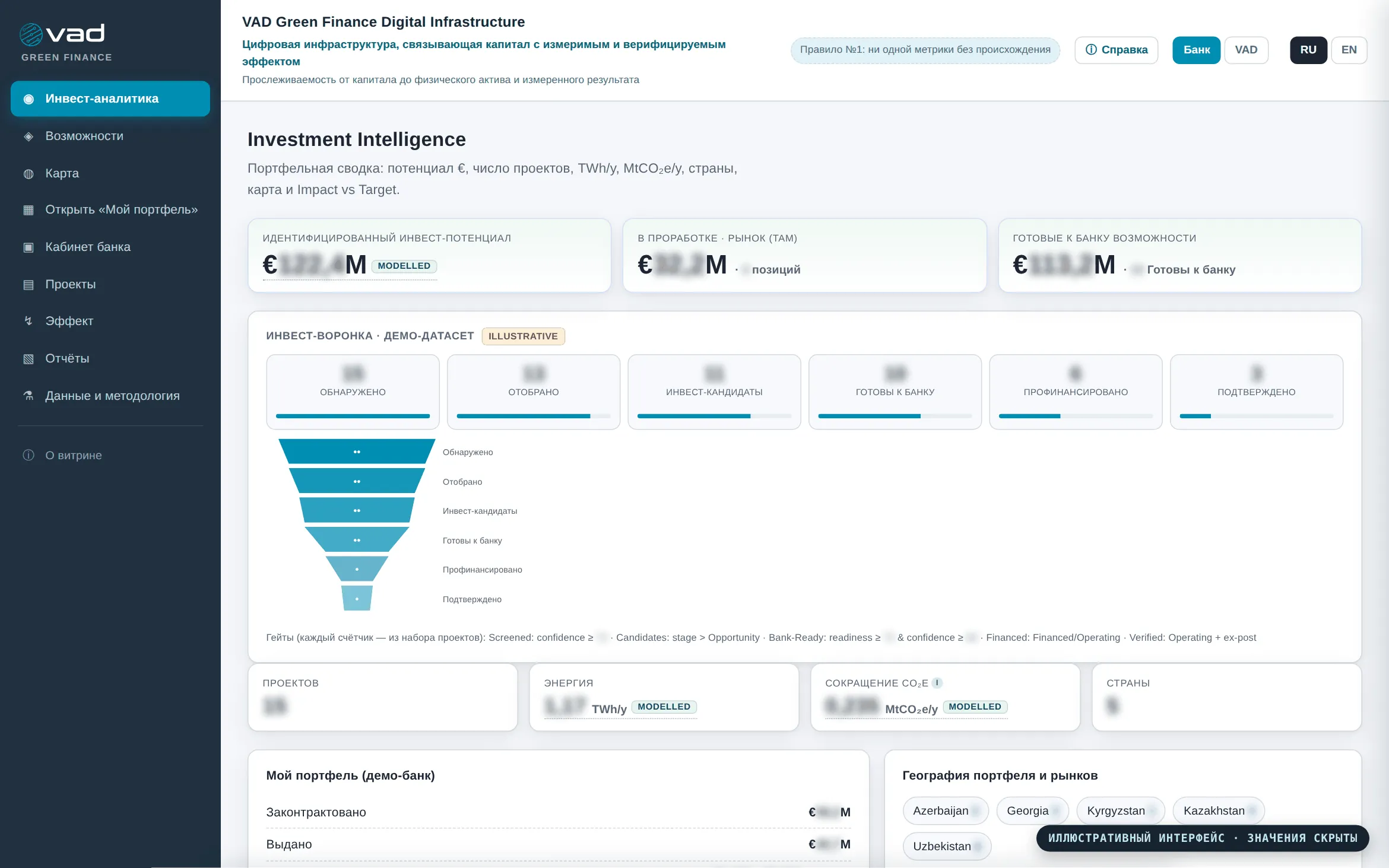The width and height of the screenshot is (1389, 868).
Task: Click the Проектов summary card
Action: 382,697
